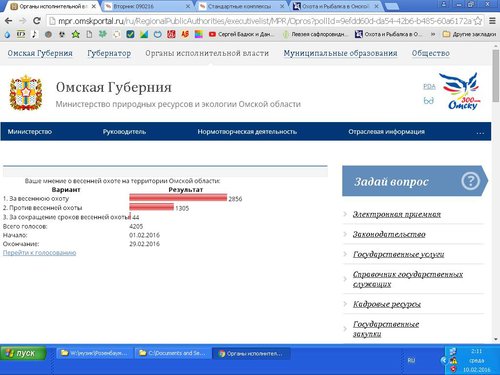Image resolution: width=500 pixels, height=375 pixels.
Task: Click the page vertical scrollbar thumb
Action: [x=496, y=76]
